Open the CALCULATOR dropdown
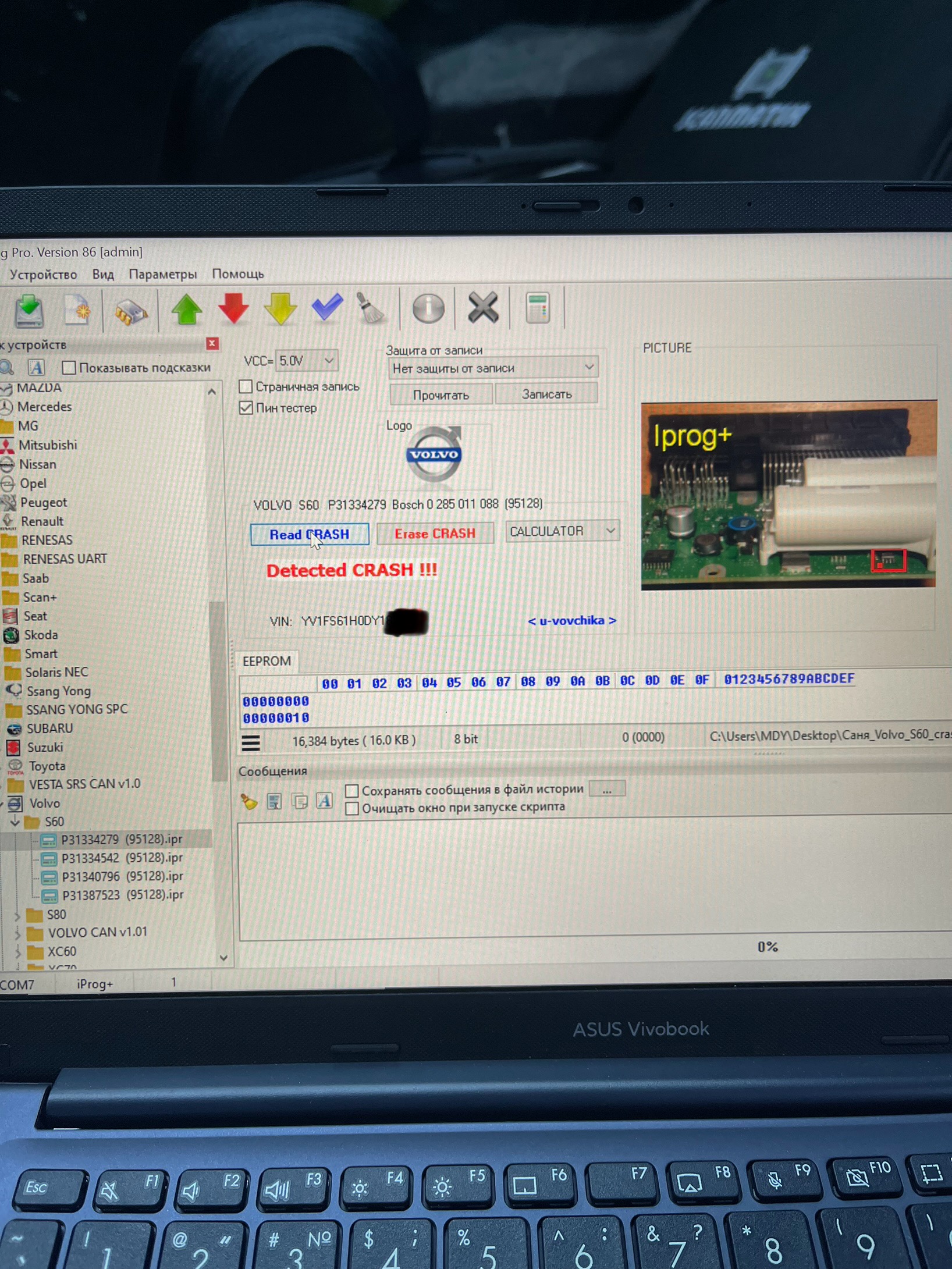Screen dimensions: 952x1269 [x=562, y=531]
